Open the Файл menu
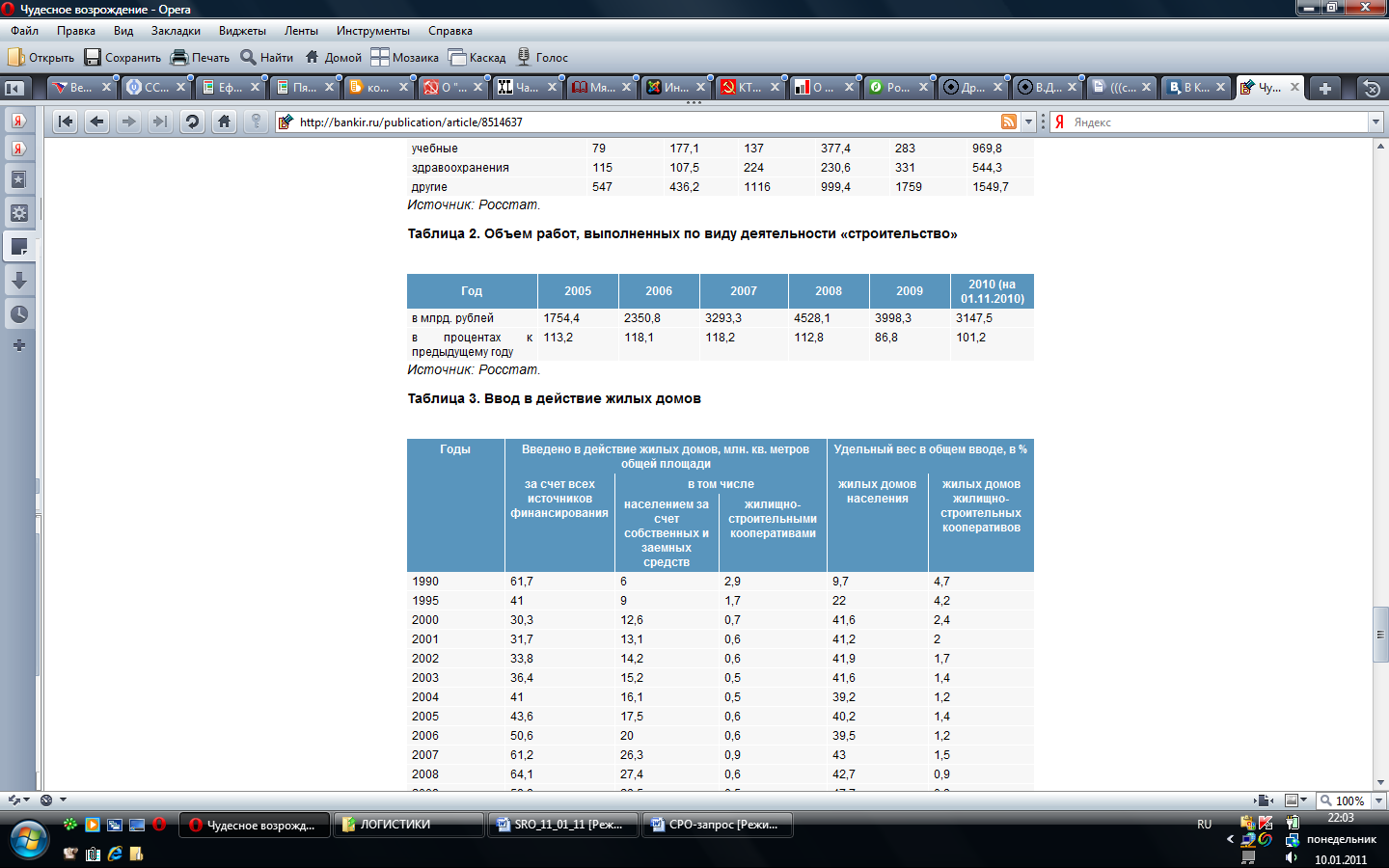1389x868 pixels. 25,31
